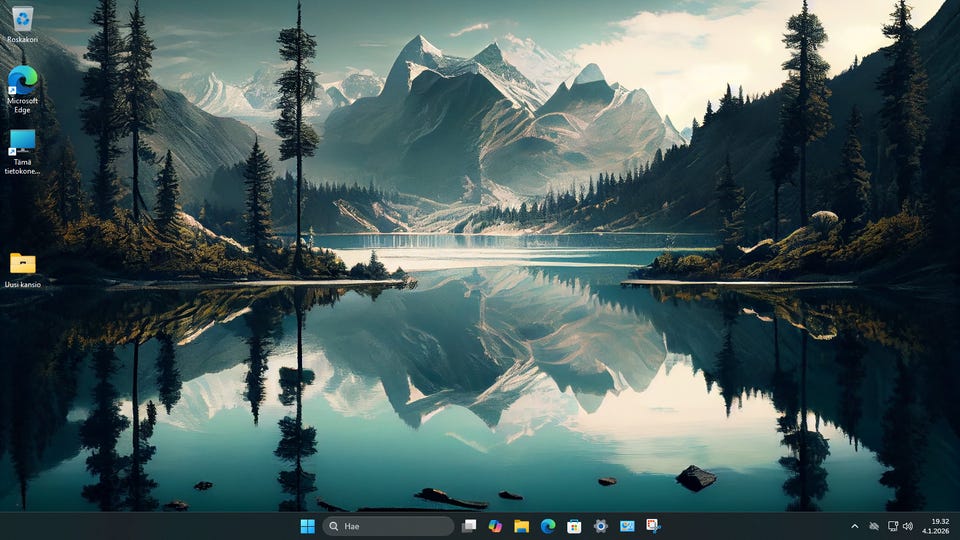Viewport: 960px width, 540px height.
Task: Open Settings gear on the taskbar
Action: 601,526
